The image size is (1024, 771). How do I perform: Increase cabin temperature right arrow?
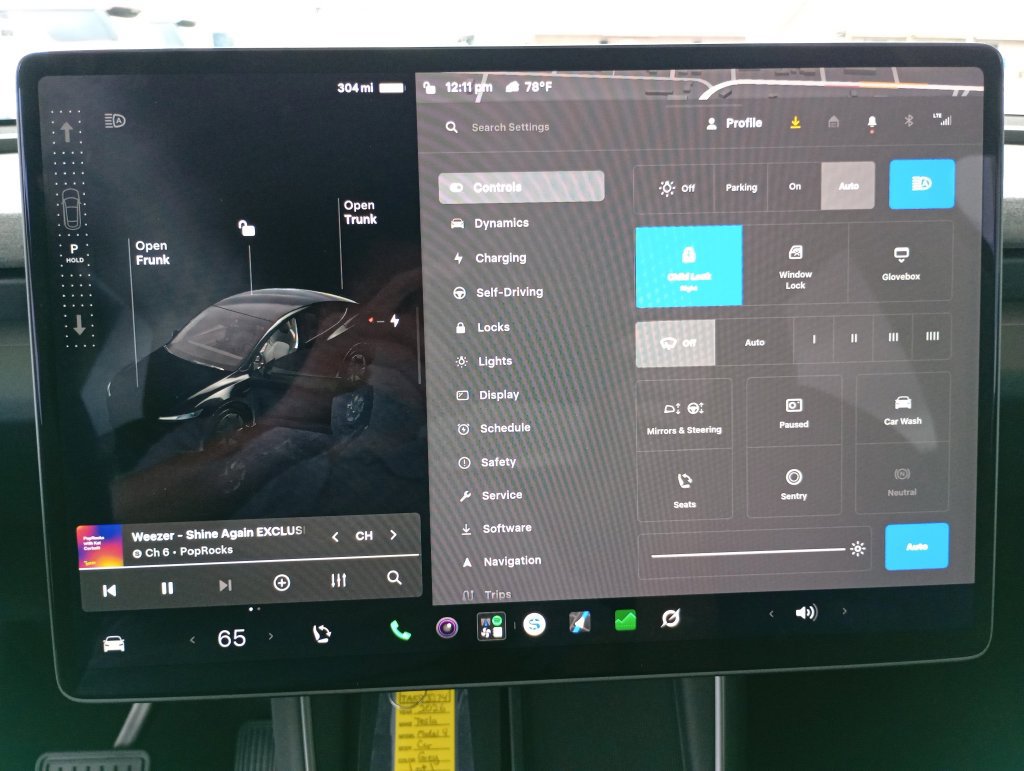coord(270,636)
